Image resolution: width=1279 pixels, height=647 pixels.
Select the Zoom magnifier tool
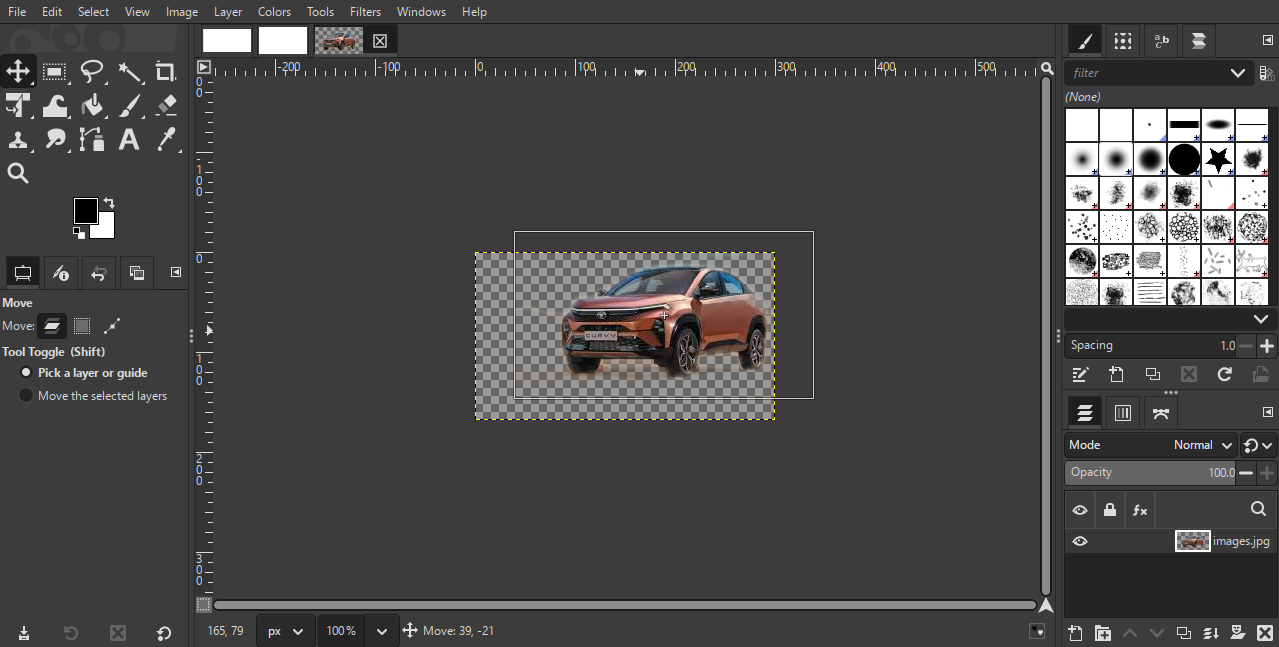pos(18,174)
